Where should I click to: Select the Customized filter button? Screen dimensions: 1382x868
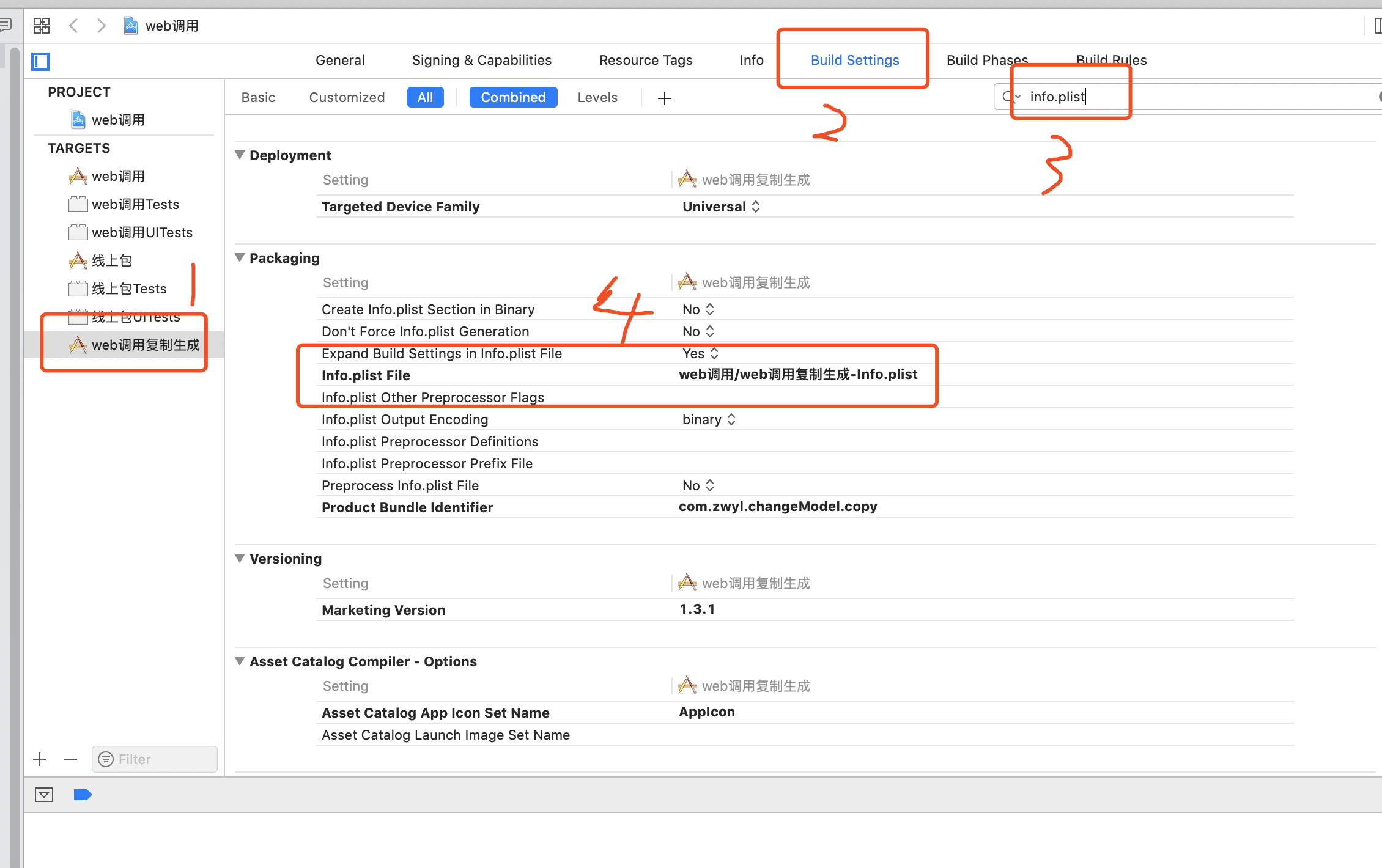pyautogui.click(x=347, y=97)
